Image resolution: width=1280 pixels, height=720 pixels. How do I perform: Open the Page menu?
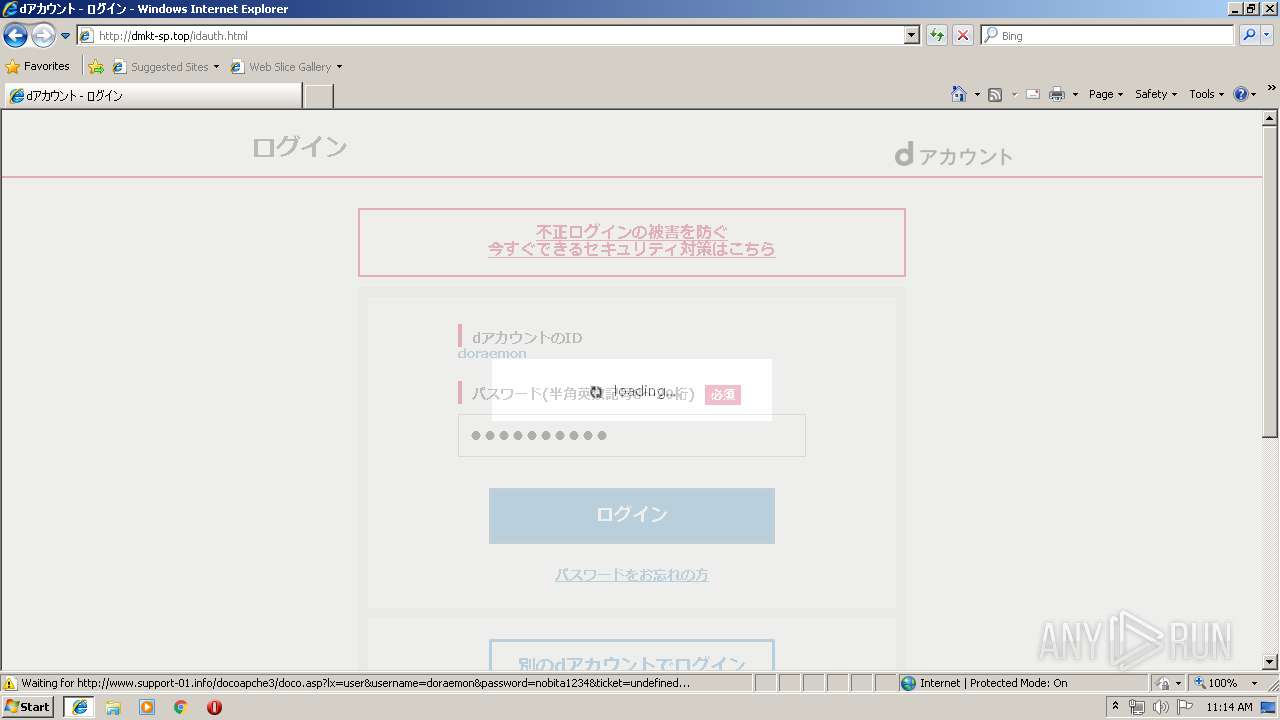[x=1105, y=94]
